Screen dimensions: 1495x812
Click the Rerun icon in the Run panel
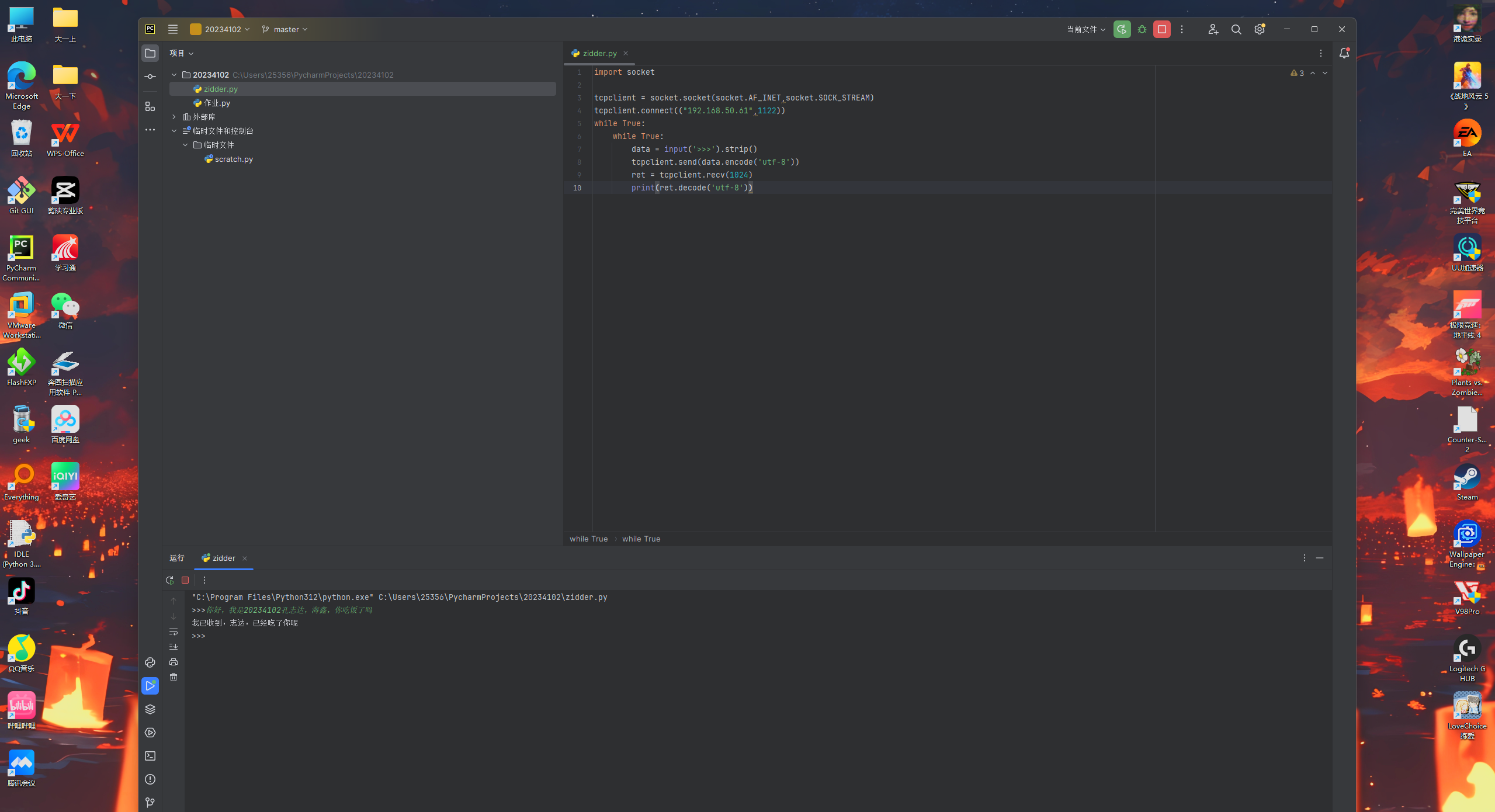tap(170, 580)
